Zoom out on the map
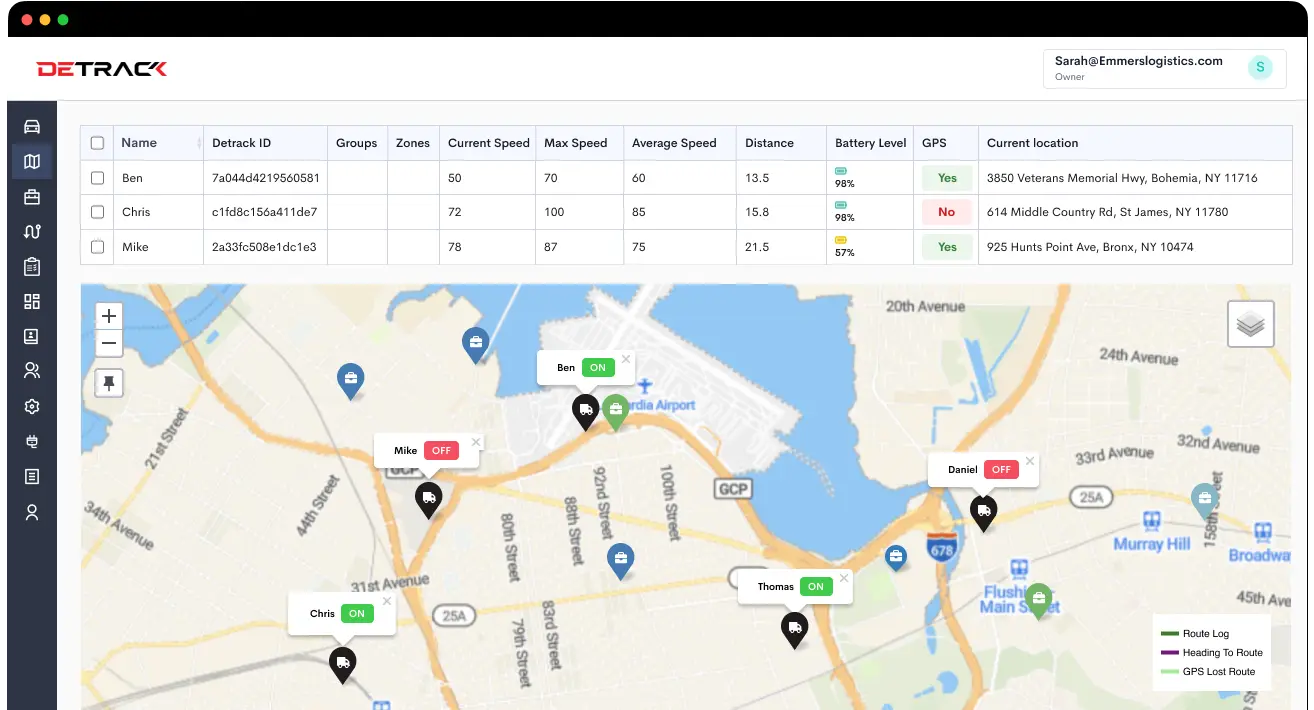1314x710 pixels. [110, 343]
